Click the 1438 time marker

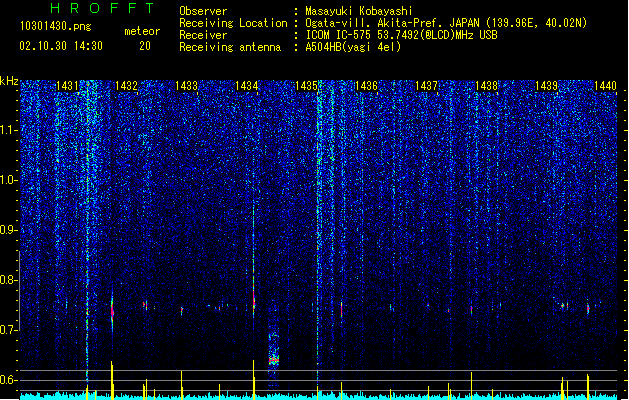(x=487, y=86)
